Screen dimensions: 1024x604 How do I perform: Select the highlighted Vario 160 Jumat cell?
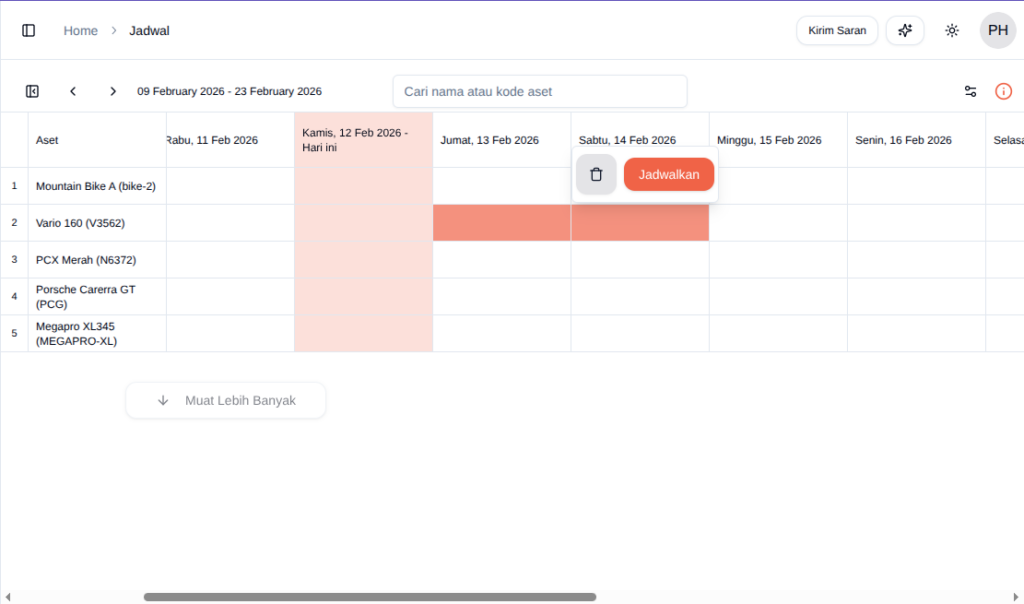coord(501,223)
